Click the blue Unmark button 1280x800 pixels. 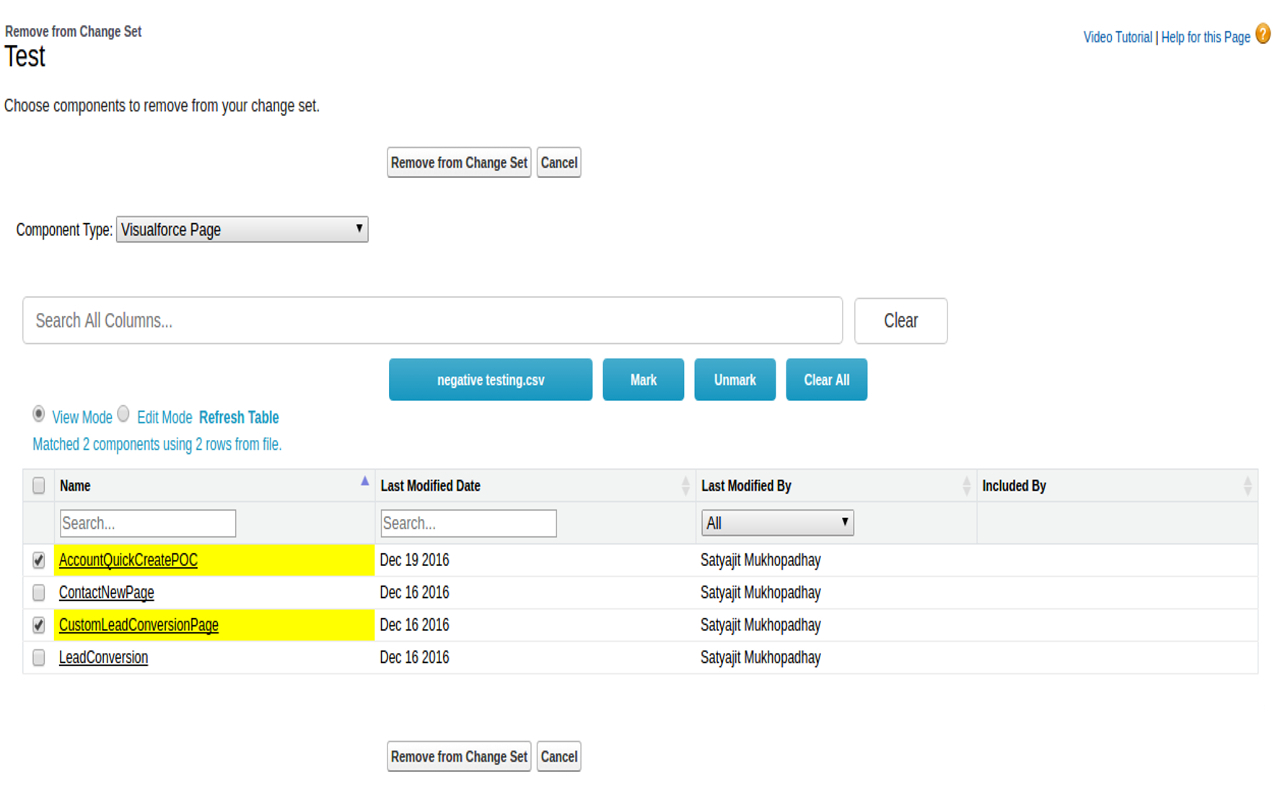click(x=735, y=380)
